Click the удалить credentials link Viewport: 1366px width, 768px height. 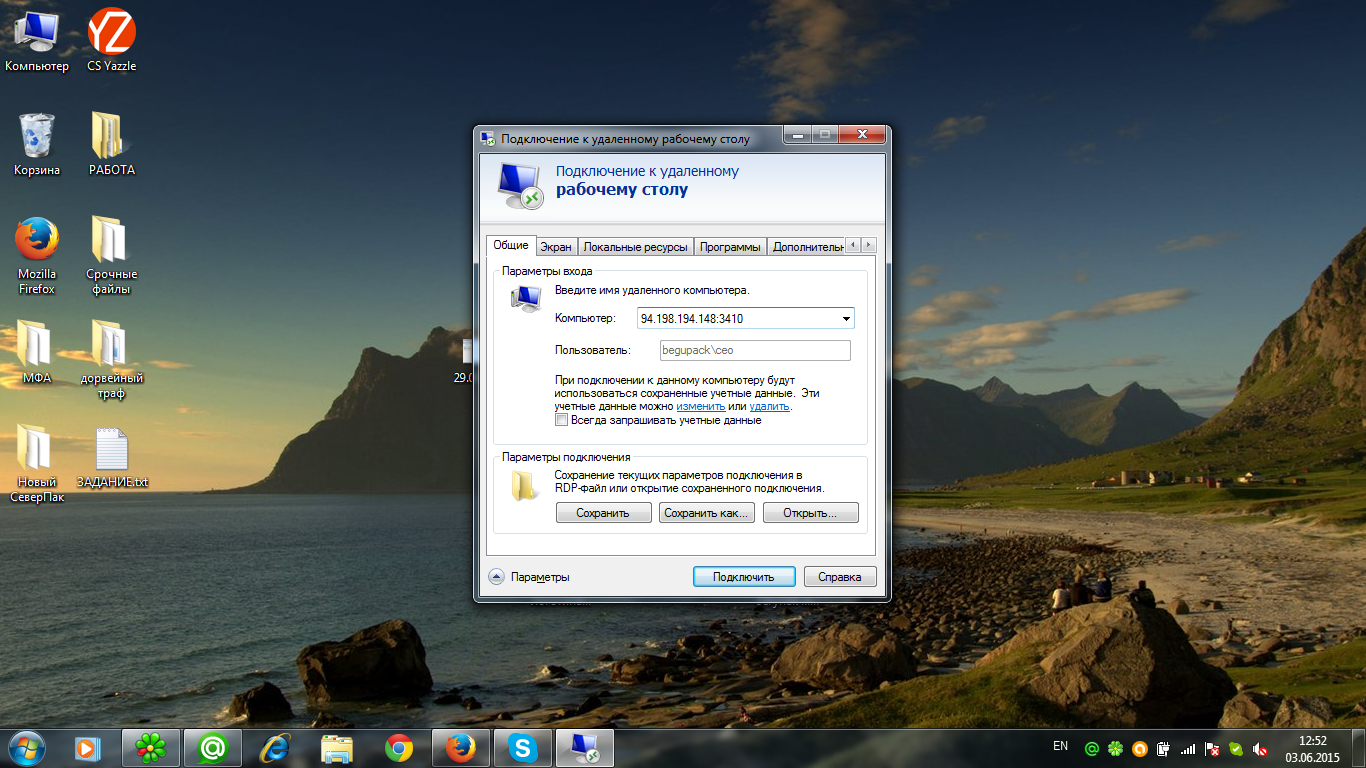tap(769, 407)
